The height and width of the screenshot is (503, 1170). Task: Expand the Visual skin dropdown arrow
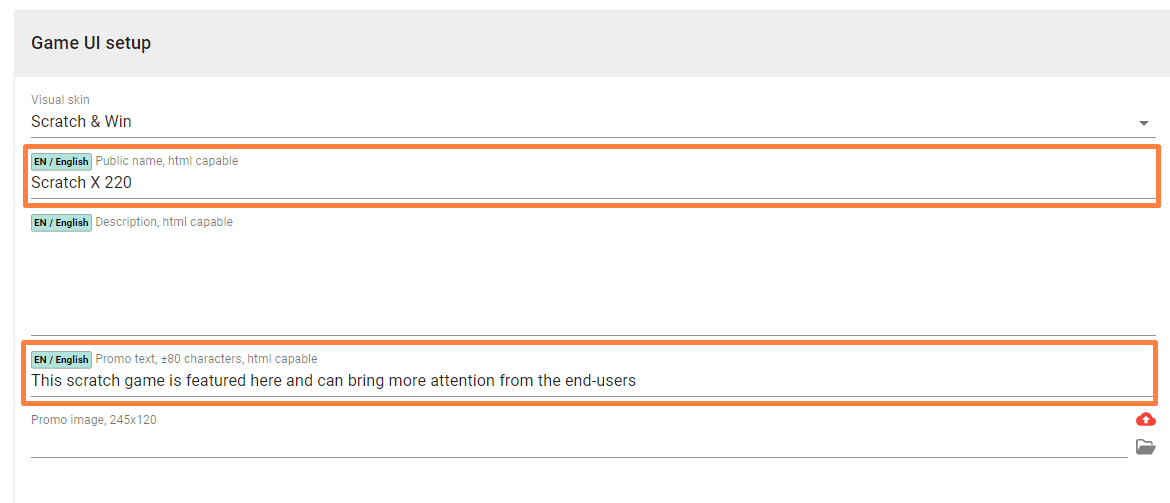click(1144, 123)
